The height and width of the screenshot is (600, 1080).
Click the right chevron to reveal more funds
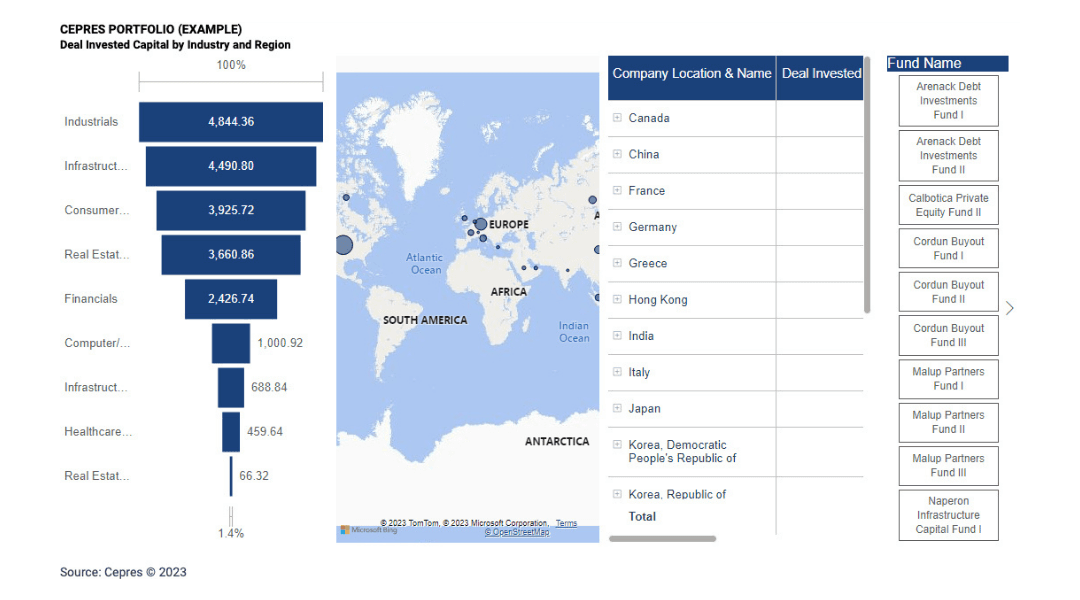[x=1010, y=308]
